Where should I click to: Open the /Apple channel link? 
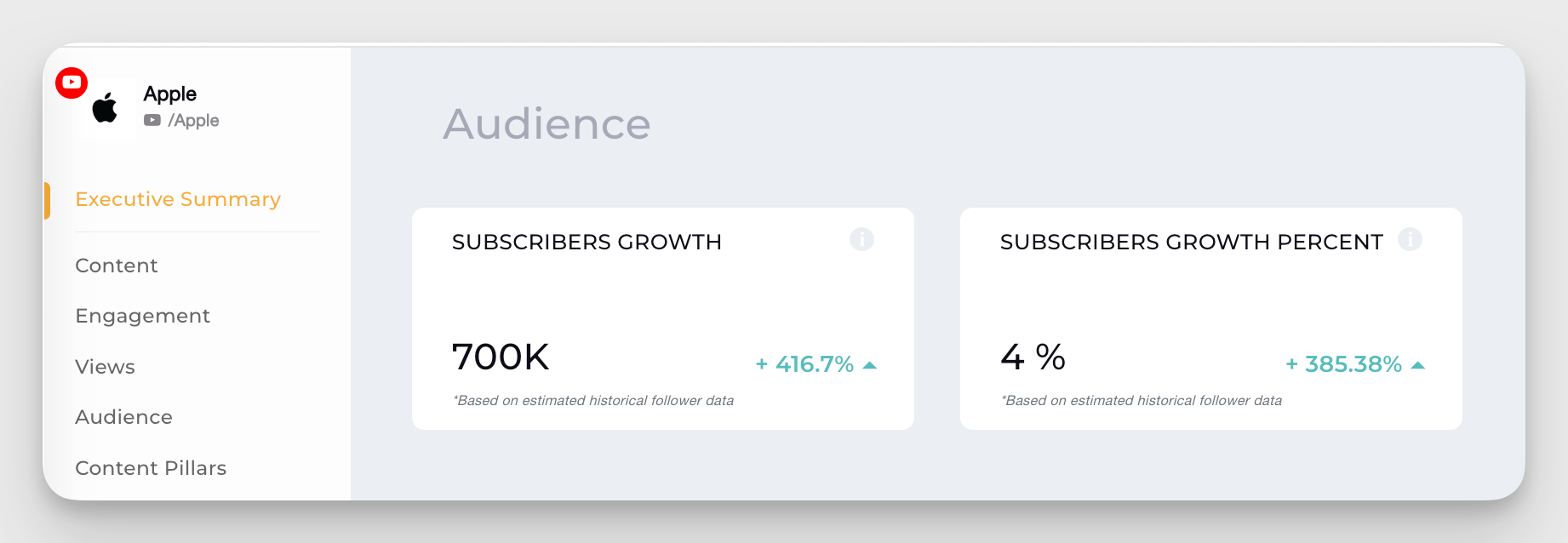tap(194, 120)
